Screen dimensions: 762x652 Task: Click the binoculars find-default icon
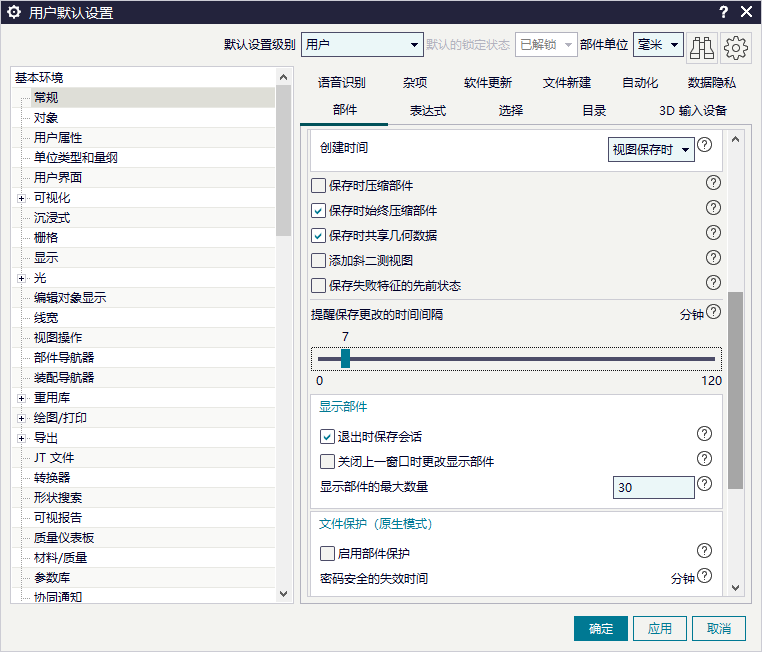pyautogui.click(x=702, y=48)
